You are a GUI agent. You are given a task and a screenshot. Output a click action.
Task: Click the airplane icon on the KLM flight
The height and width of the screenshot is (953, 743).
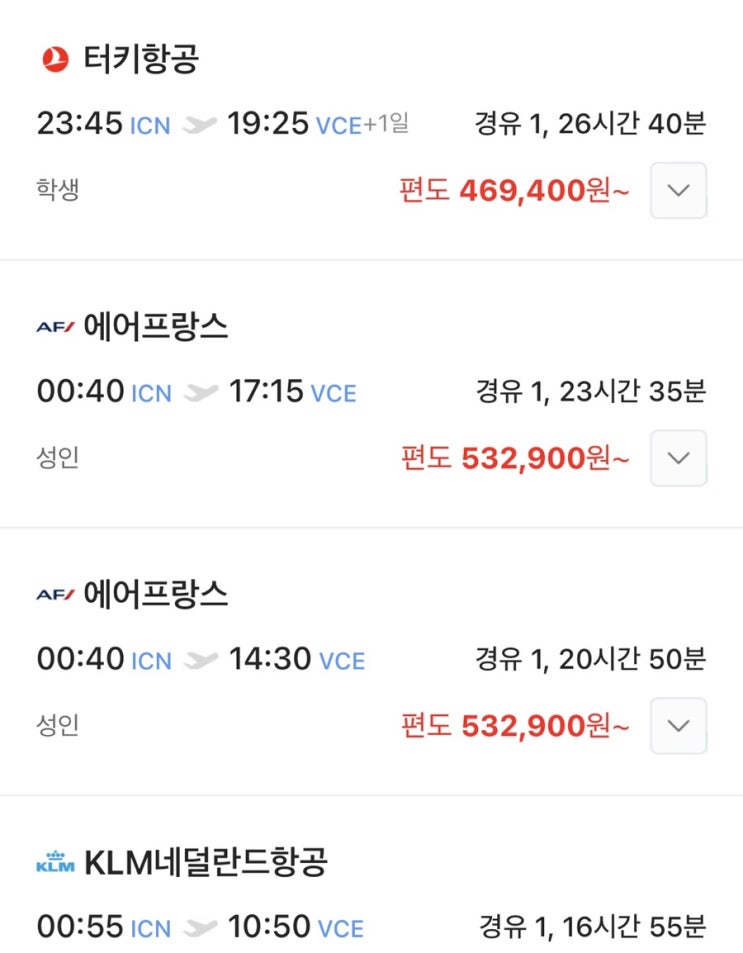(200, 929)
